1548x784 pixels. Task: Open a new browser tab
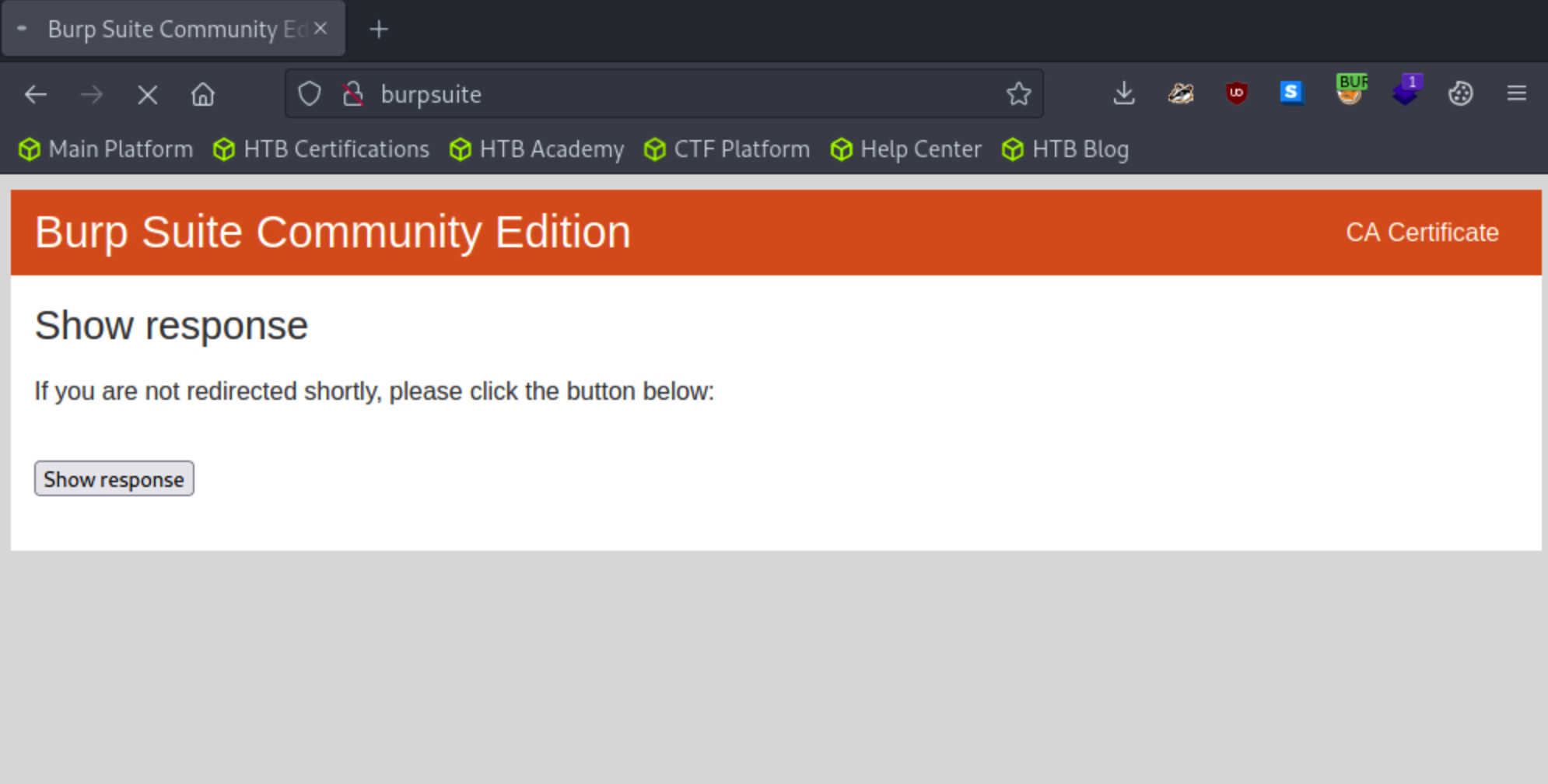pyautogui.click(x=379, y=30)
